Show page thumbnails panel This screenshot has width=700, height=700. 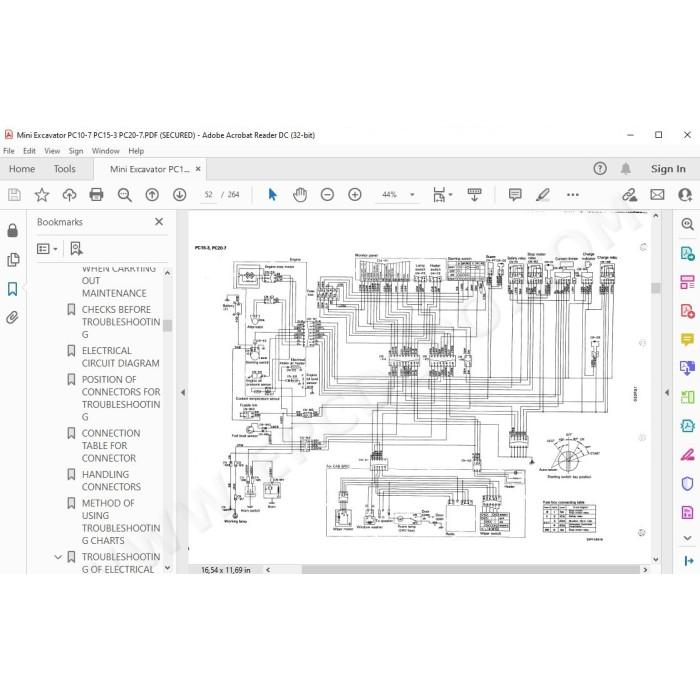13,259
